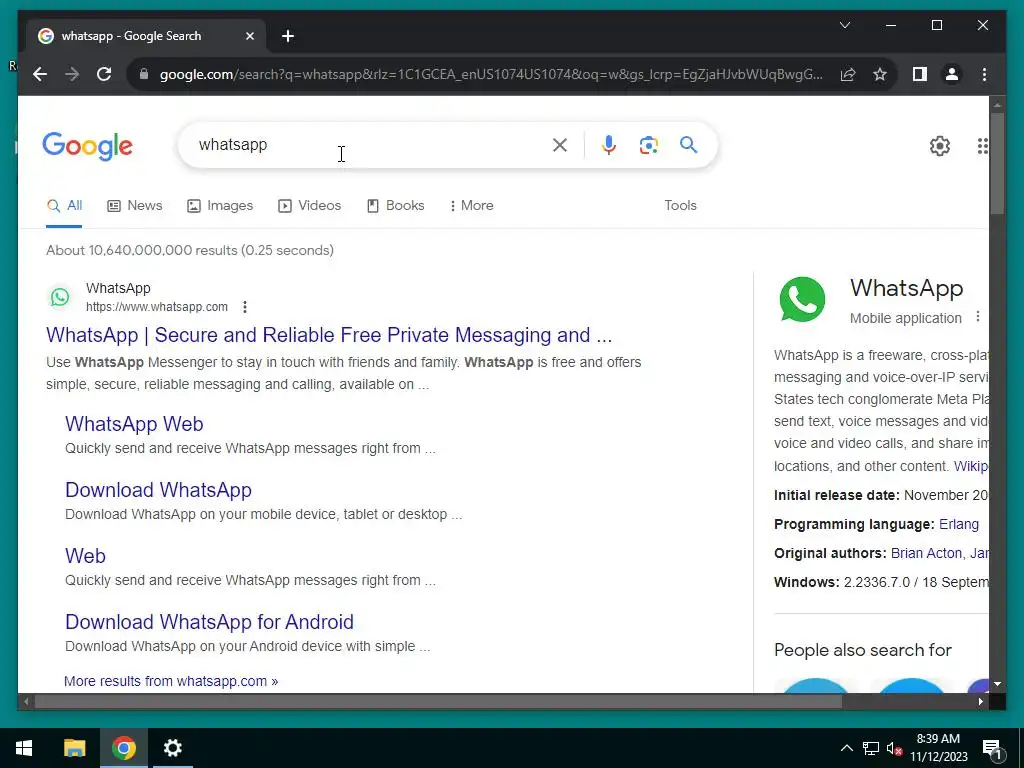Screen dimensions: 1024x768
Task: Open File Explorer from the taskbar
Action: tap(74, 748)
